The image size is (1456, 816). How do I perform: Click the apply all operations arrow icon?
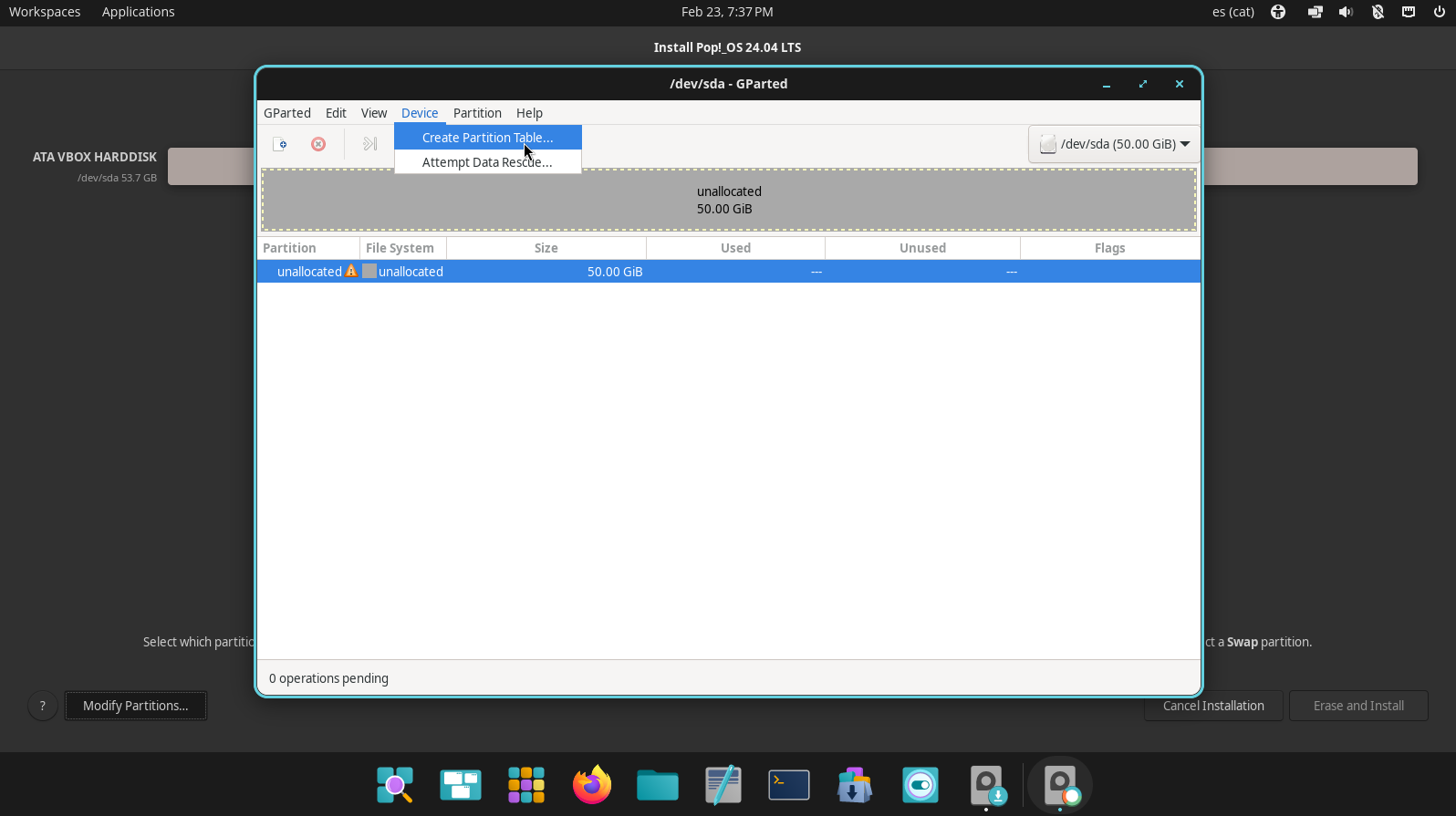coord(369,144)
